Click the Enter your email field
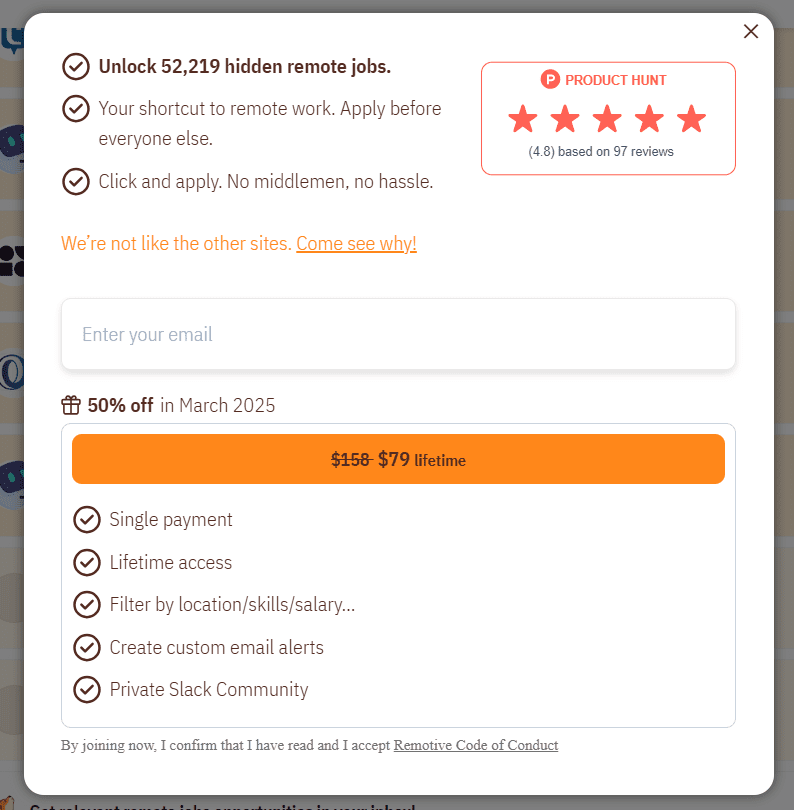794x810 pixels. (397, 334)
